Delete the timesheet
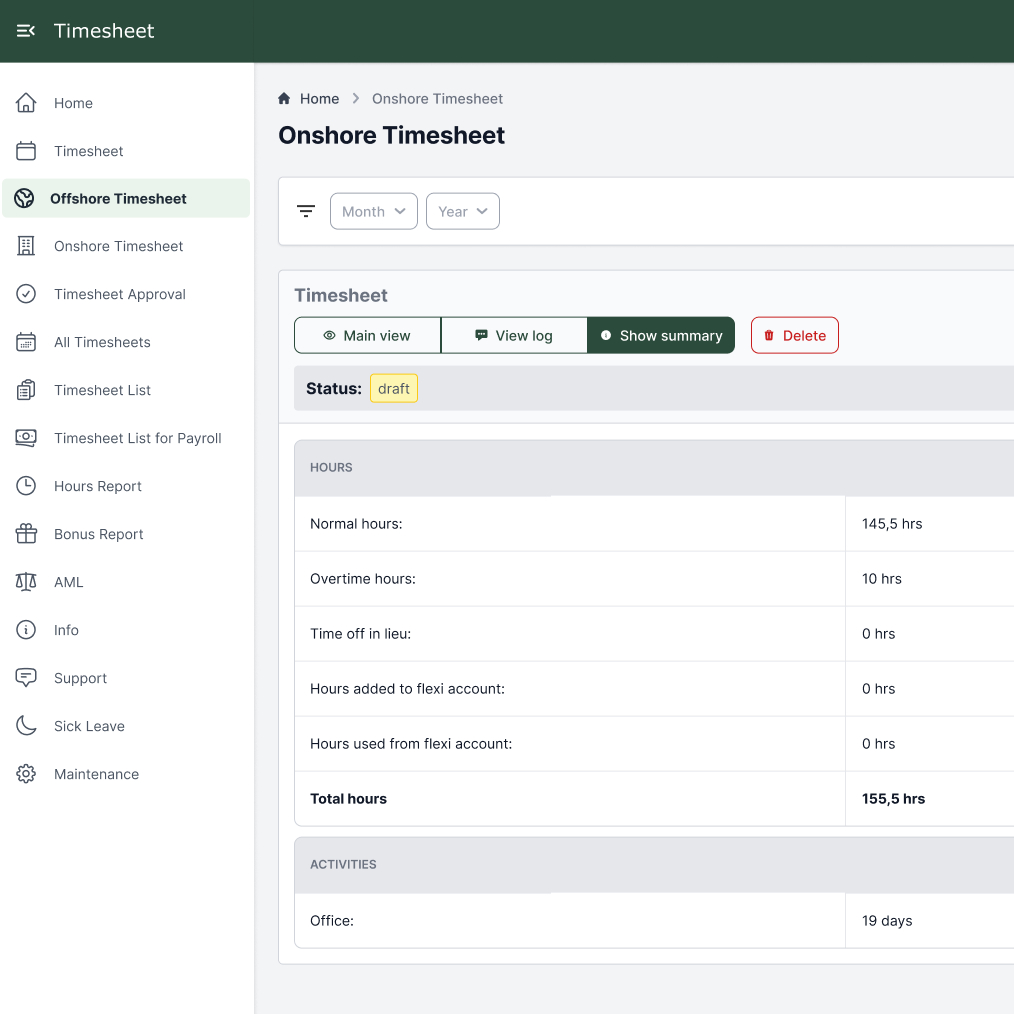Screen dimensions: 1014x1014 pos(794,336)
